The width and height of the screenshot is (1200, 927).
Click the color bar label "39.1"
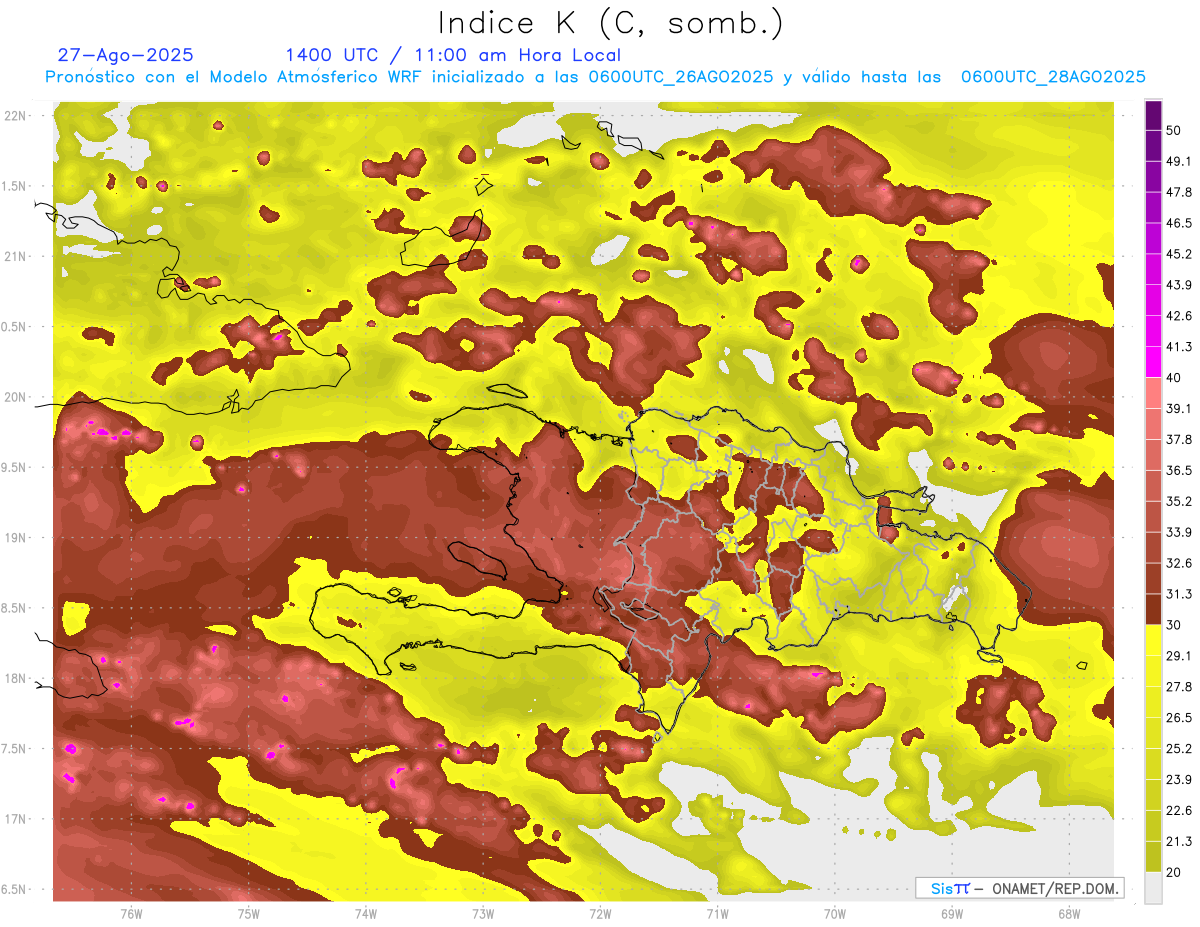tap(1178, 409)
